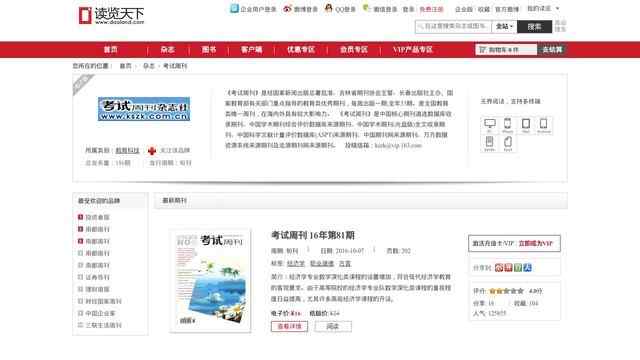
Task: Select the iPhone device icon
Action: 507,125
